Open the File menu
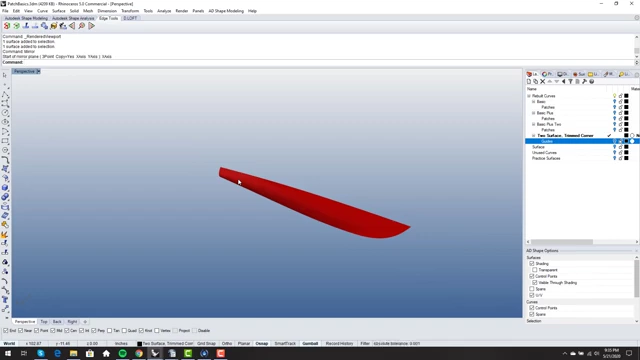This screenshot has height=360, width=640. (5, 11)
